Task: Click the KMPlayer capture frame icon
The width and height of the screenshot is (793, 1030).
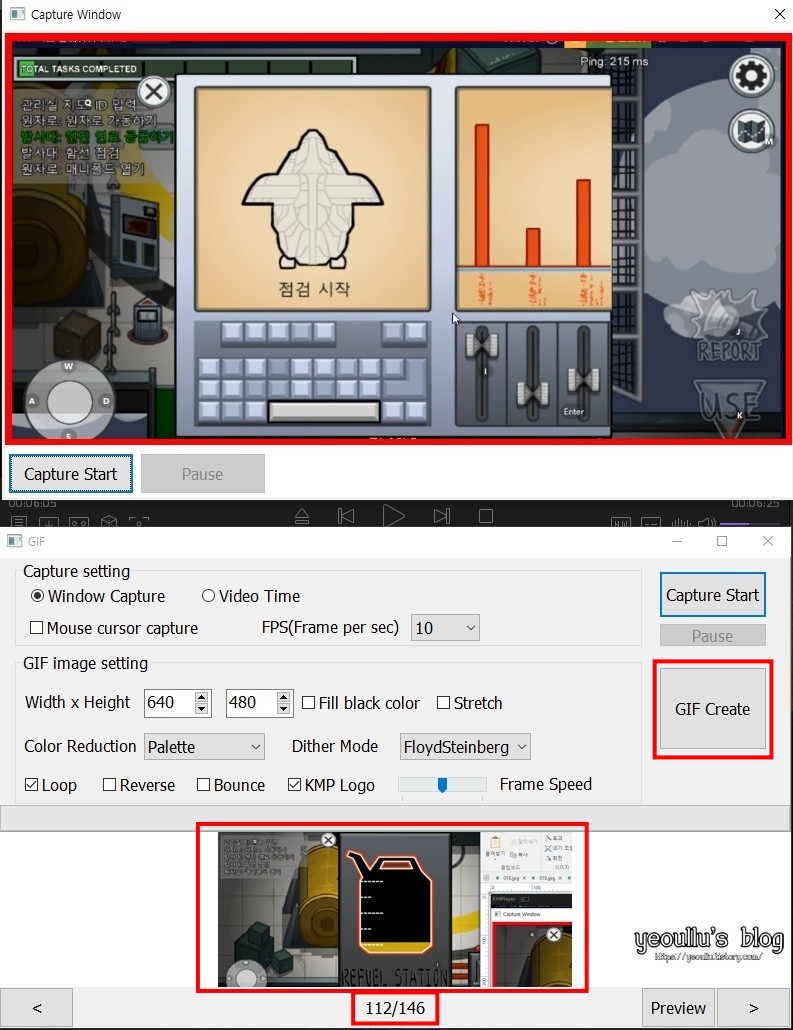Action: (x=139, y=522)
